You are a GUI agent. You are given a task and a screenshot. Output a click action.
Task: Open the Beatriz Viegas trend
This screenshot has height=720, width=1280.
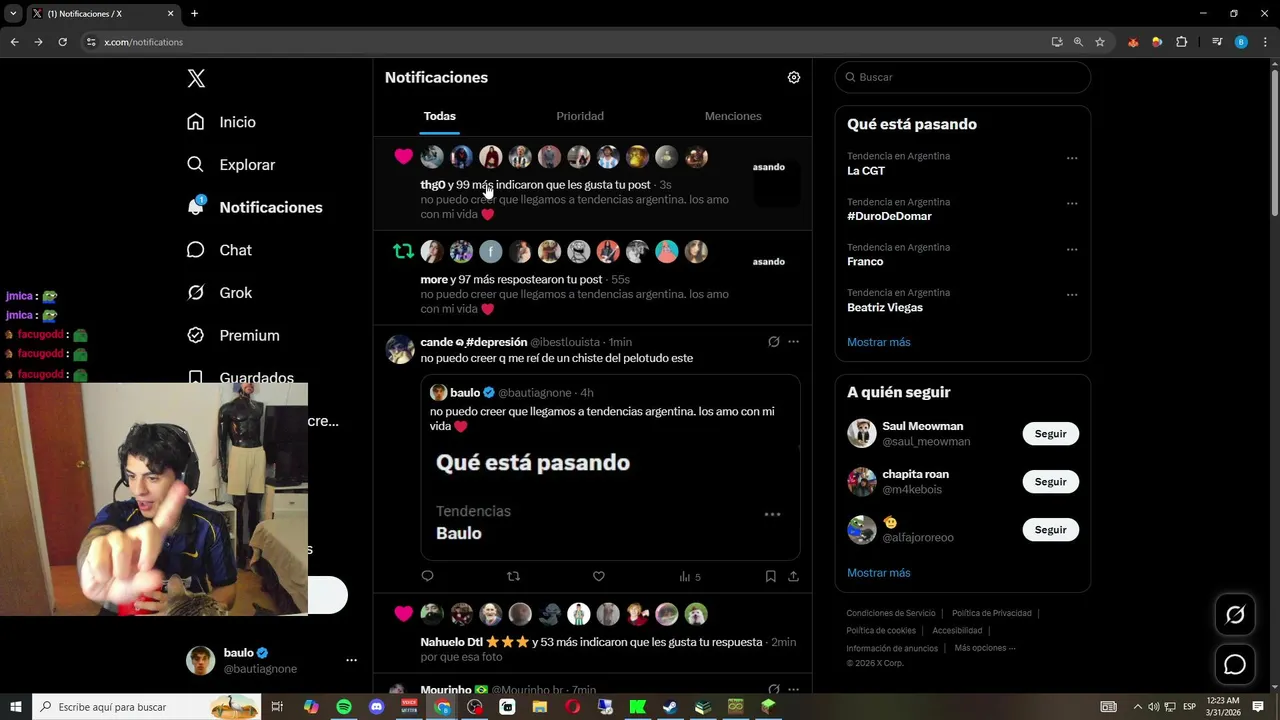[x=885, y=307]
